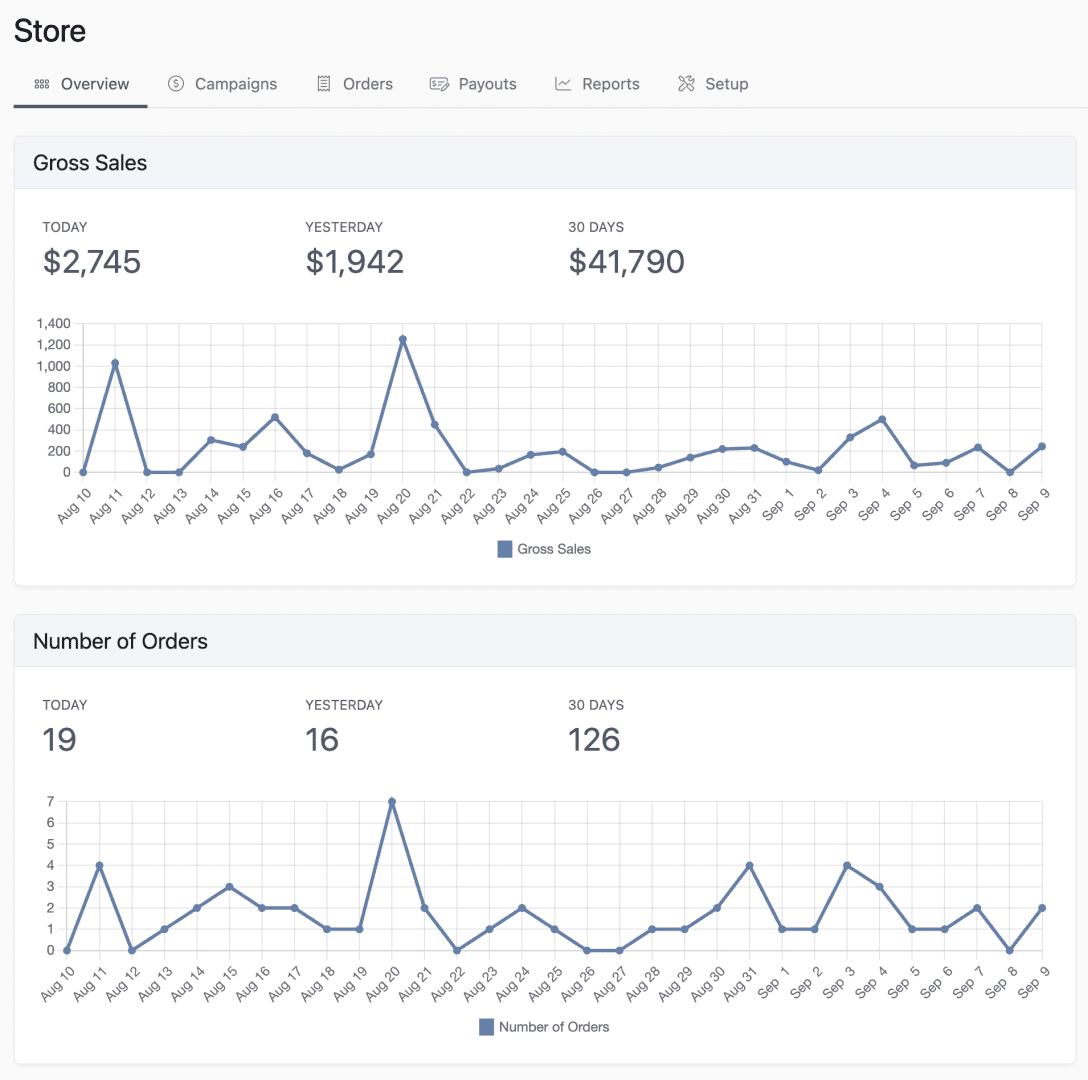
Task: Go to the Orders tab
Action: click(355, 84)
